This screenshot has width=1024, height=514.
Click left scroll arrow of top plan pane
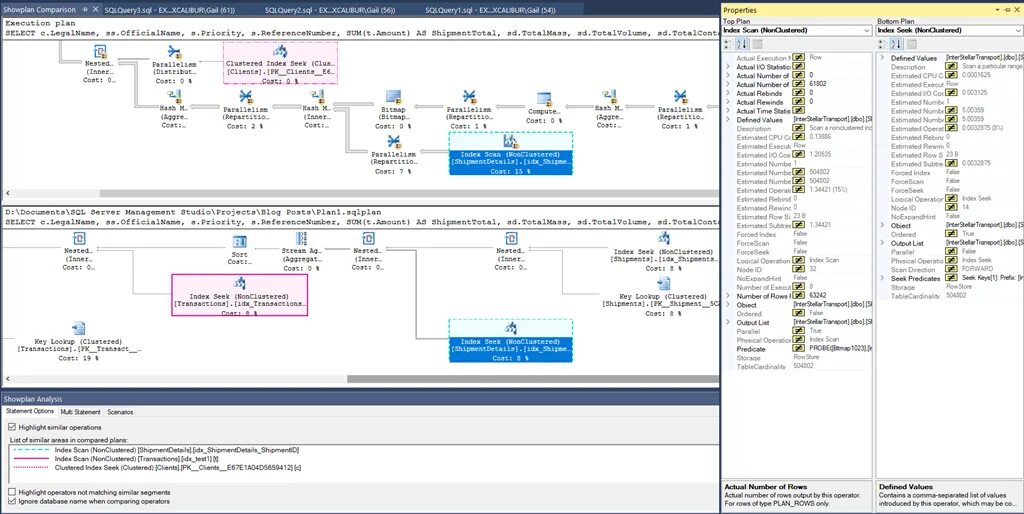click(7, 193)
